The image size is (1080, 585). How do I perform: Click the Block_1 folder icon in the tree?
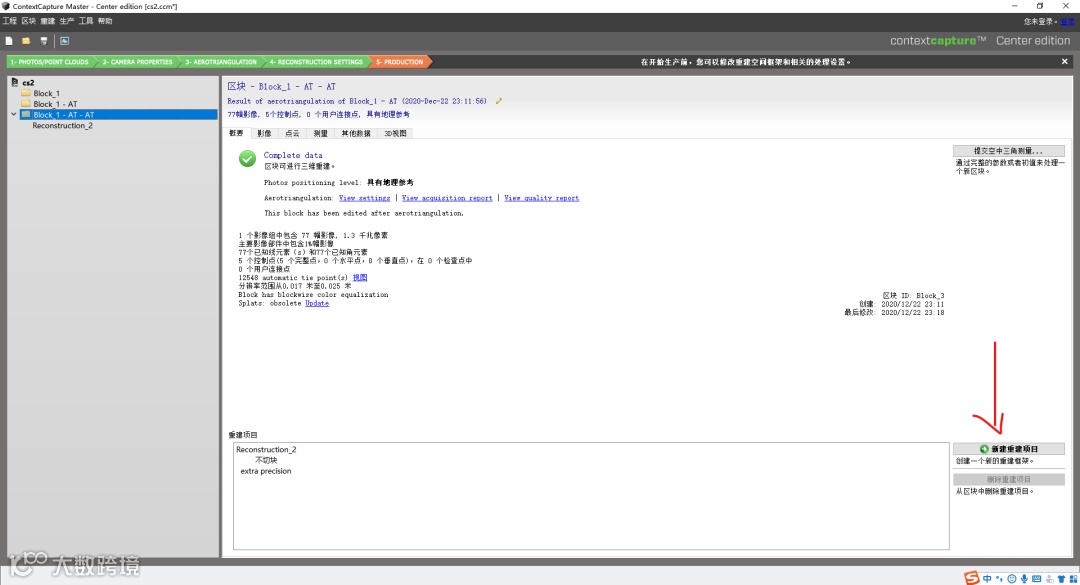coord(26,93)
